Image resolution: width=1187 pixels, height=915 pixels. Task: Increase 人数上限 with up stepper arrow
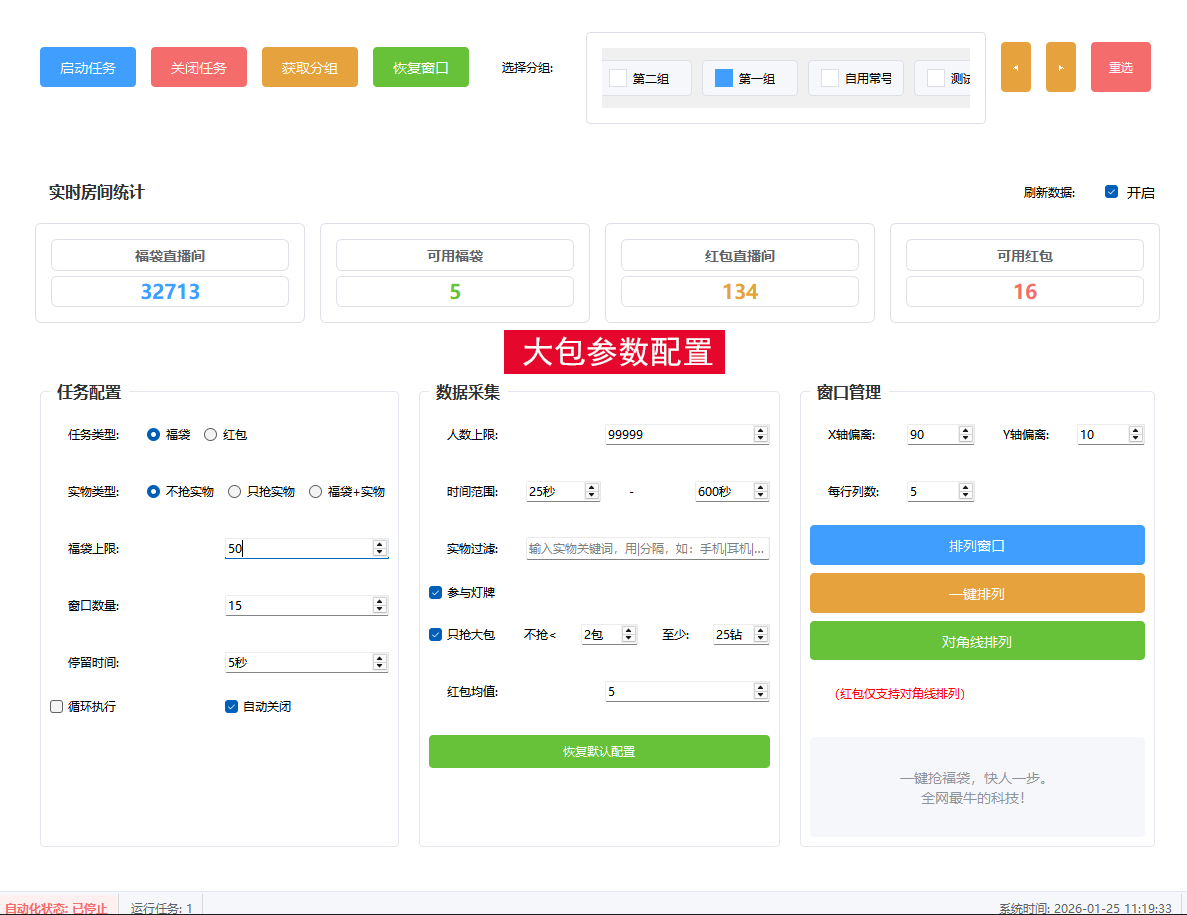(761, 431)
